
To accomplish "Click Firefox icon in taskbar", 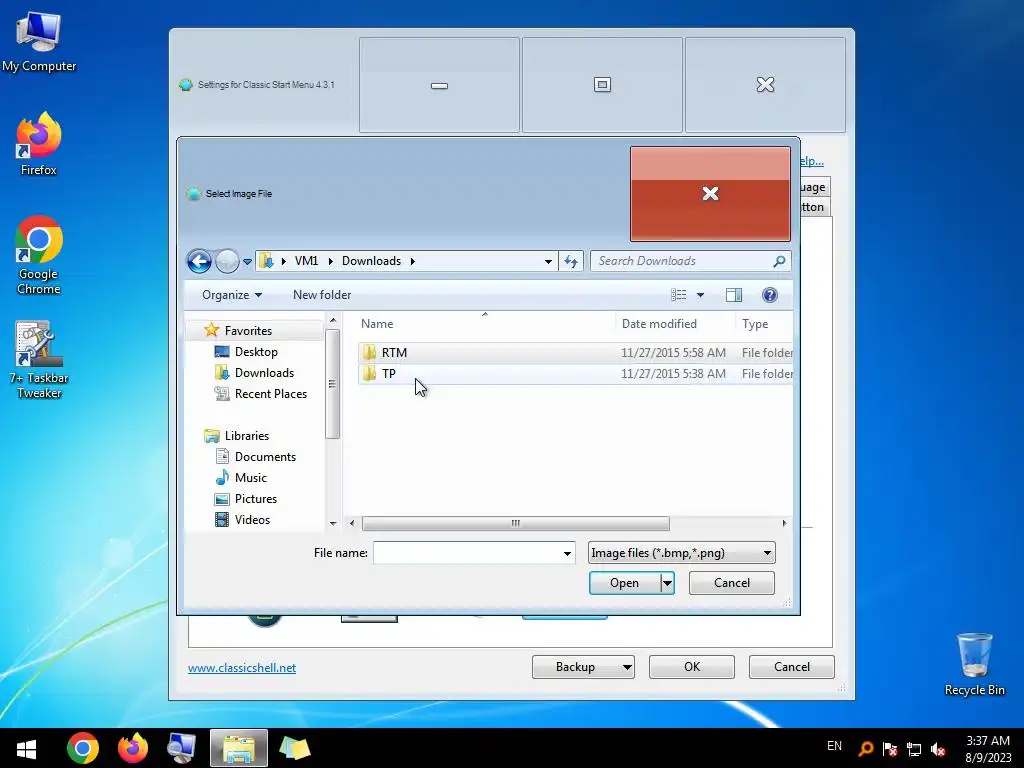I will [133, 748].
